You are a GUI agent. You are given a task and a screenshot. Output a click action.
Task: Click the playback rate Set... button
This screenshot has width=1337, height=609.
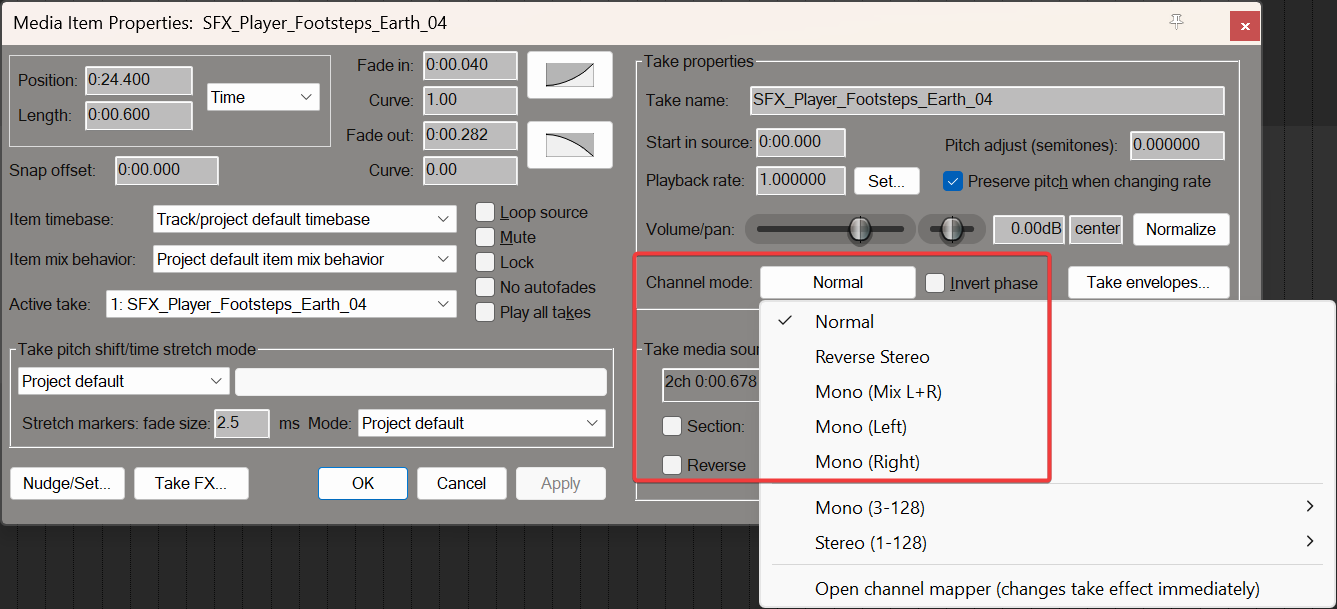click(x=886, y=181)
